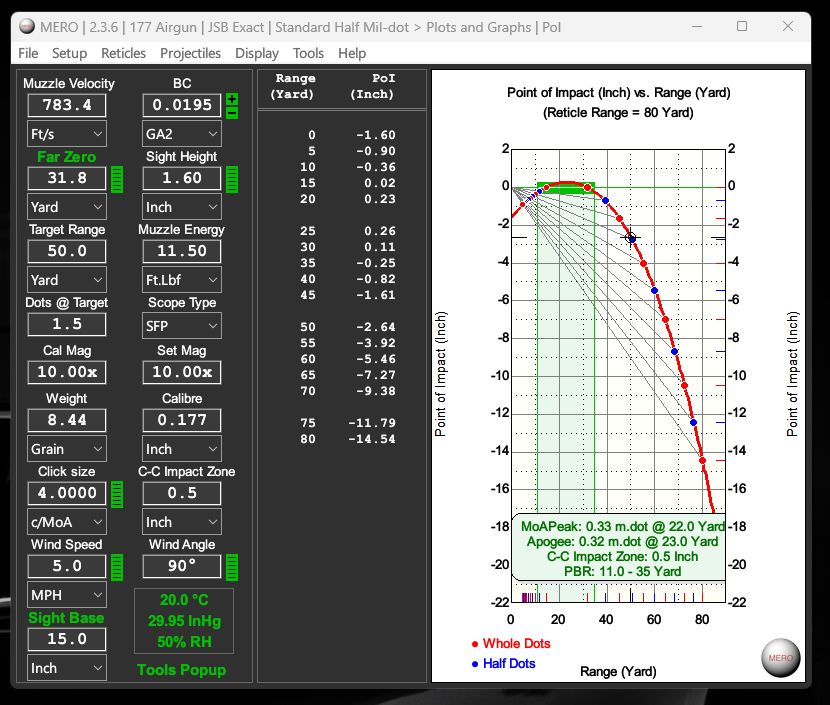Click the Wind Speed 5.0 field
This screenshot has width=830, height=705.
(x=67, y=566)
